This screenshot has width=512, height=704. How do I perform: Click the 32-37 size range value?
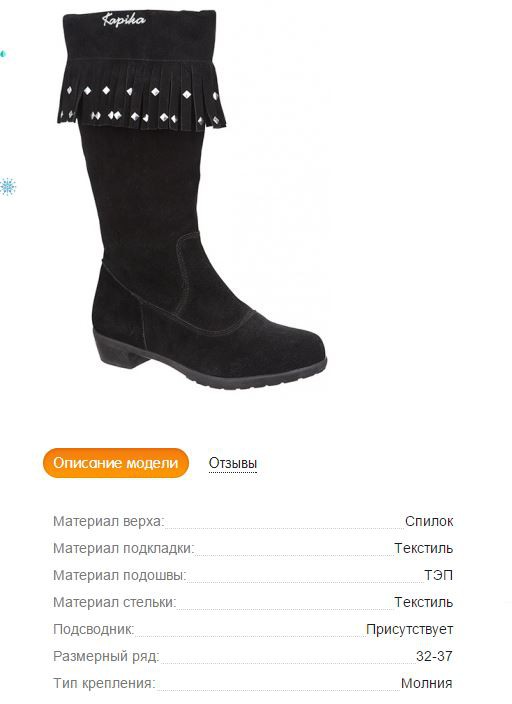coord(434,656)
